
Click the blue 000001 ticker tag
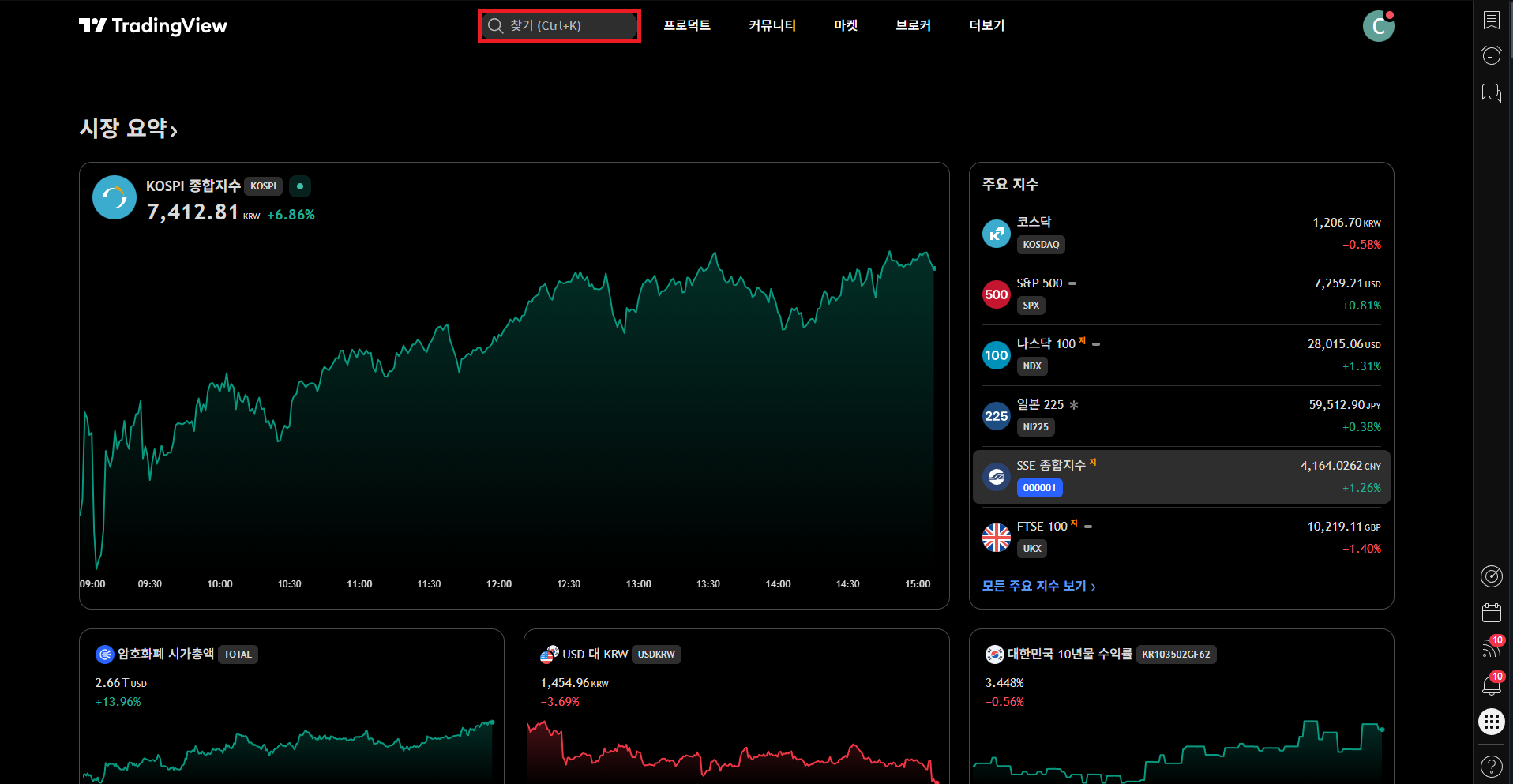[x=1040, y=488]
